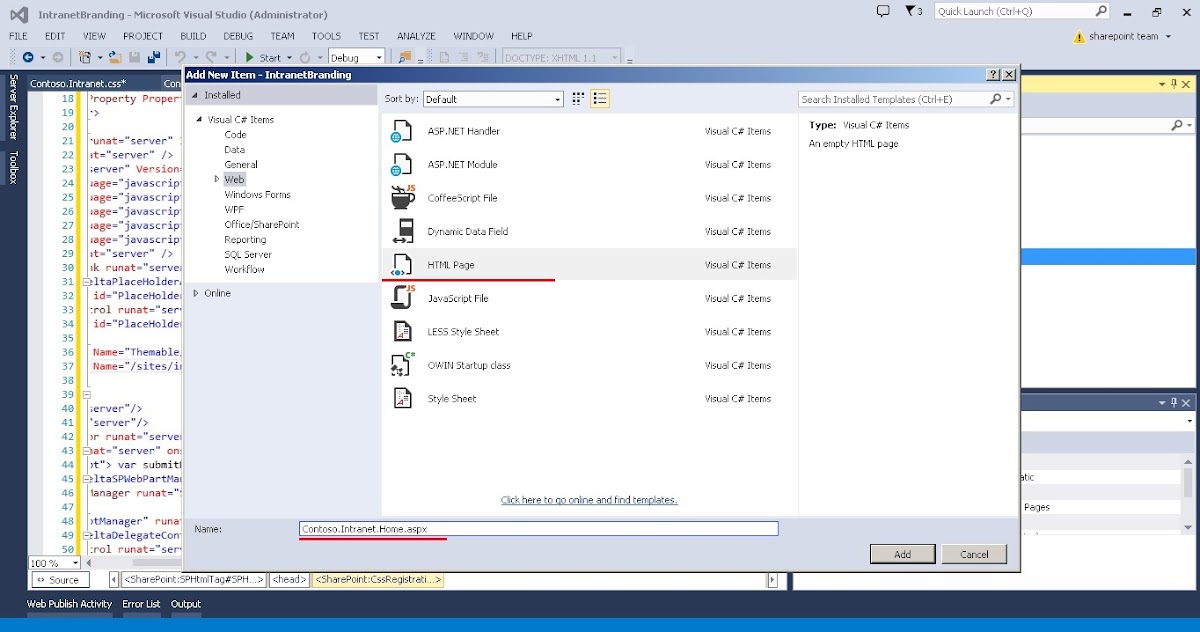Image resolution: width=1200 pixels, height=632 pixels.
Task: Open the notifications flag icon
Action: [x=910, y=11]
